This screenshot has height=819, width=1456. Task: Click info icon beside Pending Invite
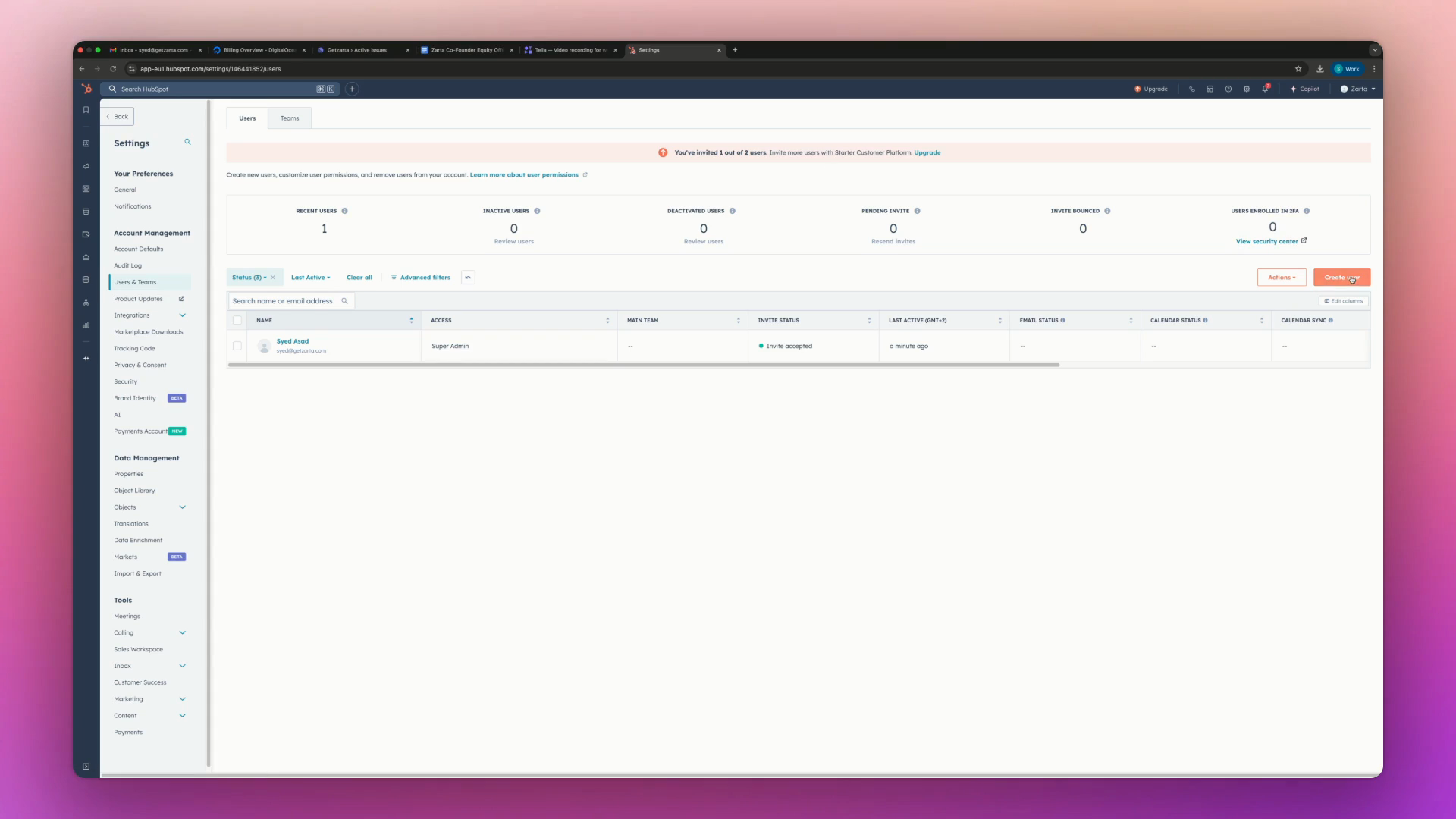[917, 211]
